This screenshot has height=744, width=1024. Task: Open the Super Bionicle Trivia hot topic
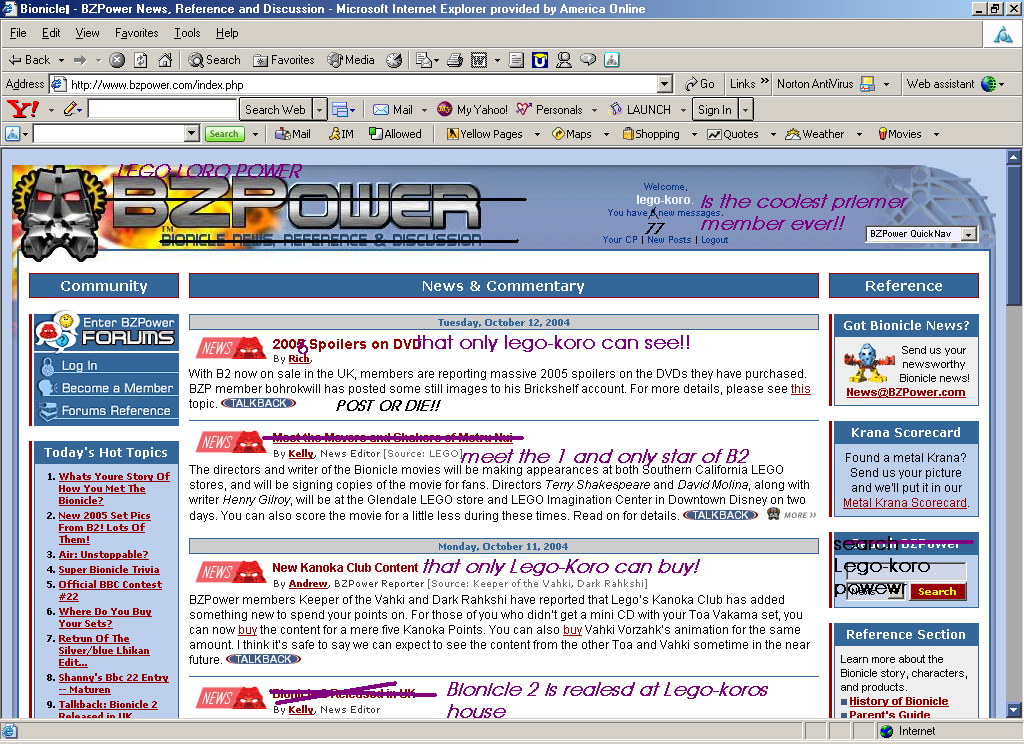109,570
